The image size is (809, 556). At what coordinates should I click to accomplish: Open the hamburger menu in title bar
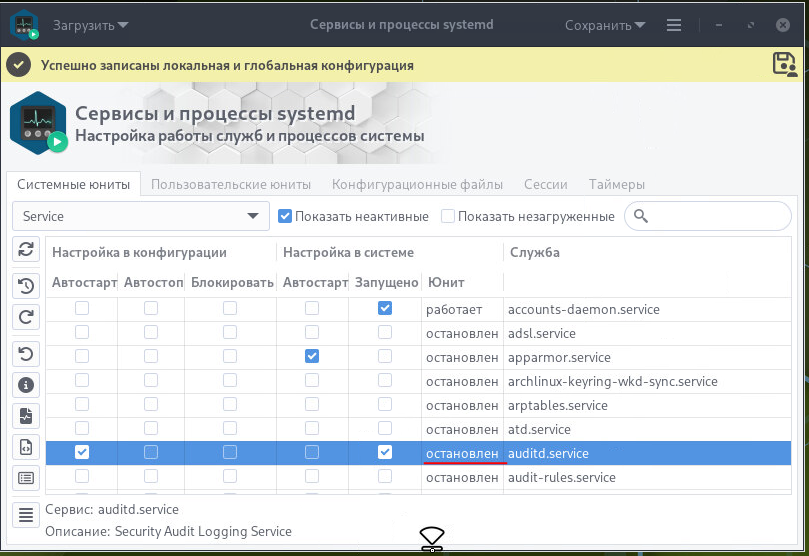tap(674, 25)
